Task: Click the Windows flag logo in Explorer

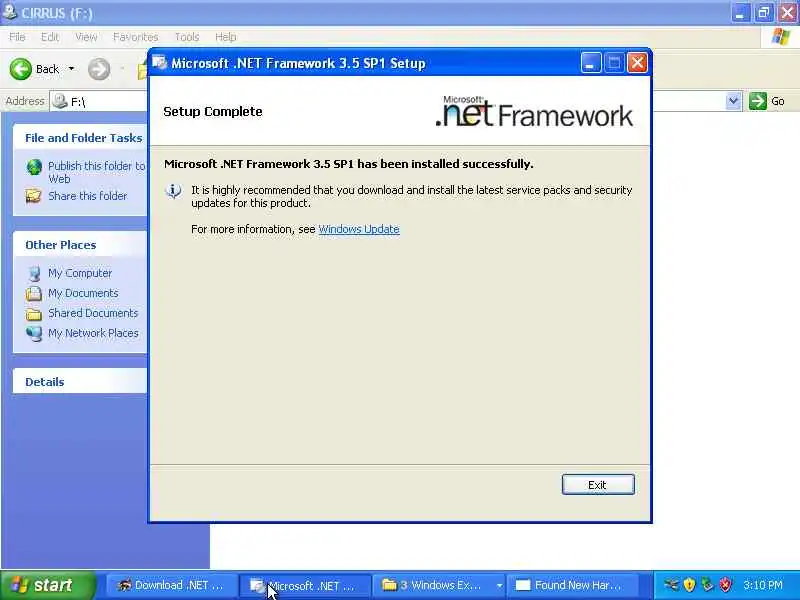Action: click(781, 37)
